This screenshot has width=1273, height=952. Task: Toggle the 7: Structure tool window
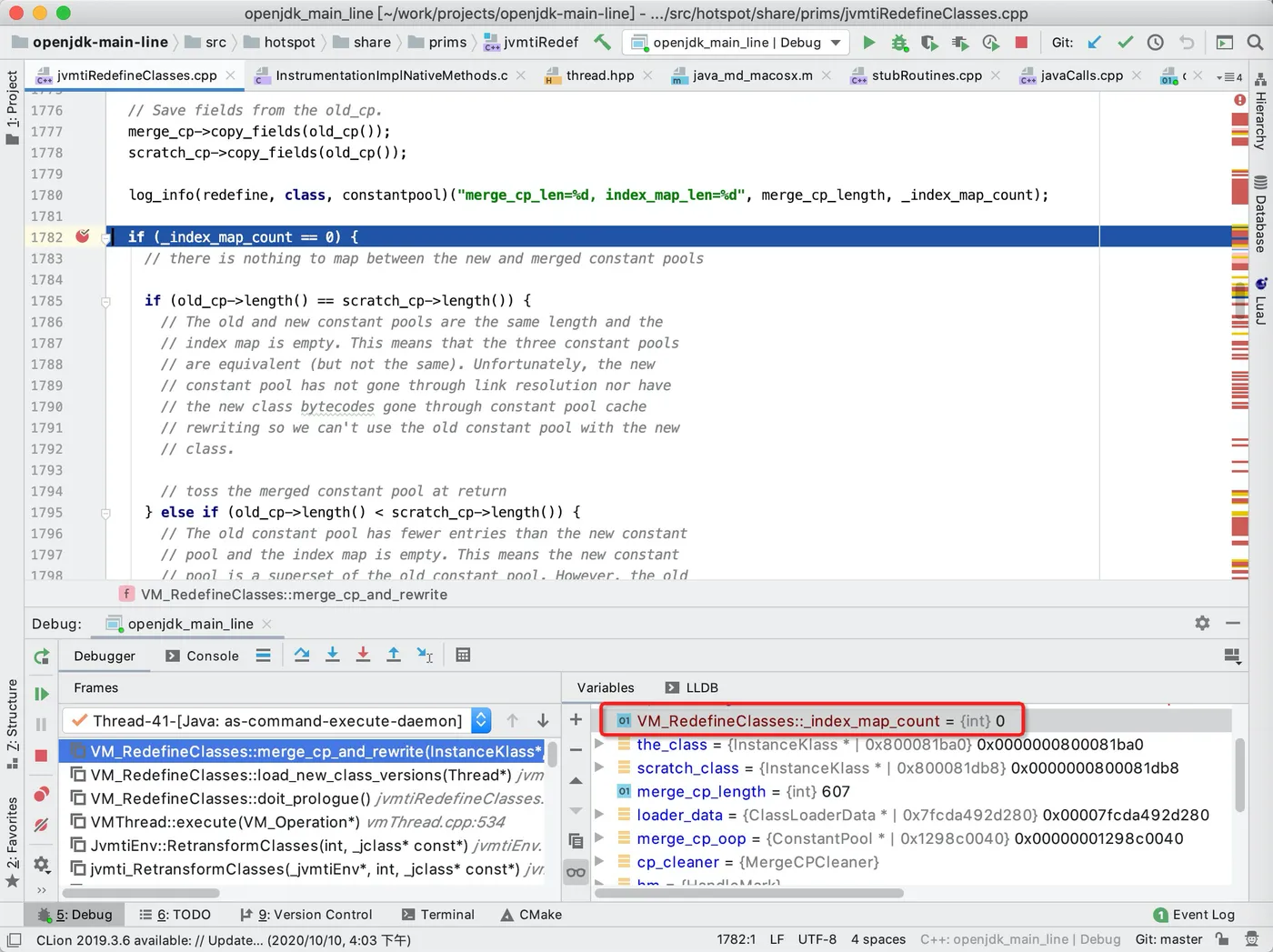click(12, 724)
